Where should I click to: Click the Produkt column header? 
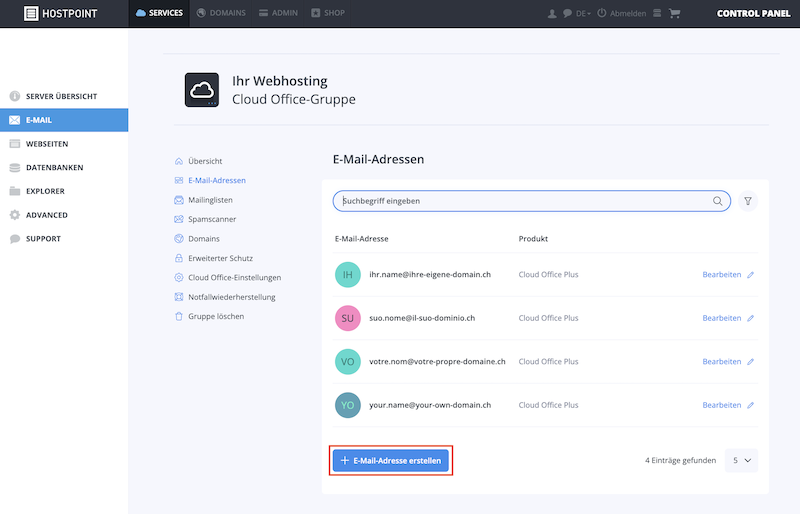click(x=533, y=238)
